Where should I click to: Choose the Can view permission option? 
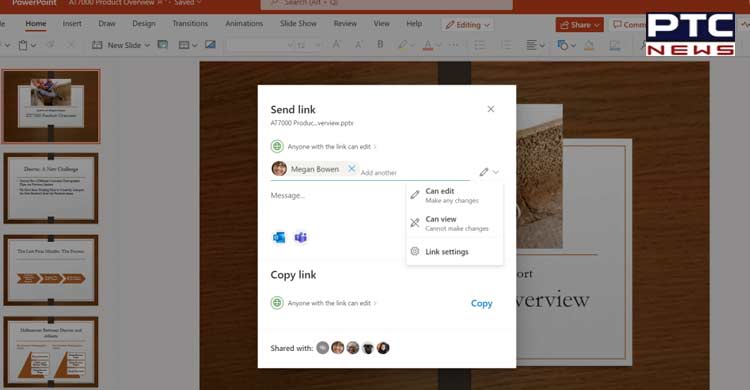(x=454, y=223)
